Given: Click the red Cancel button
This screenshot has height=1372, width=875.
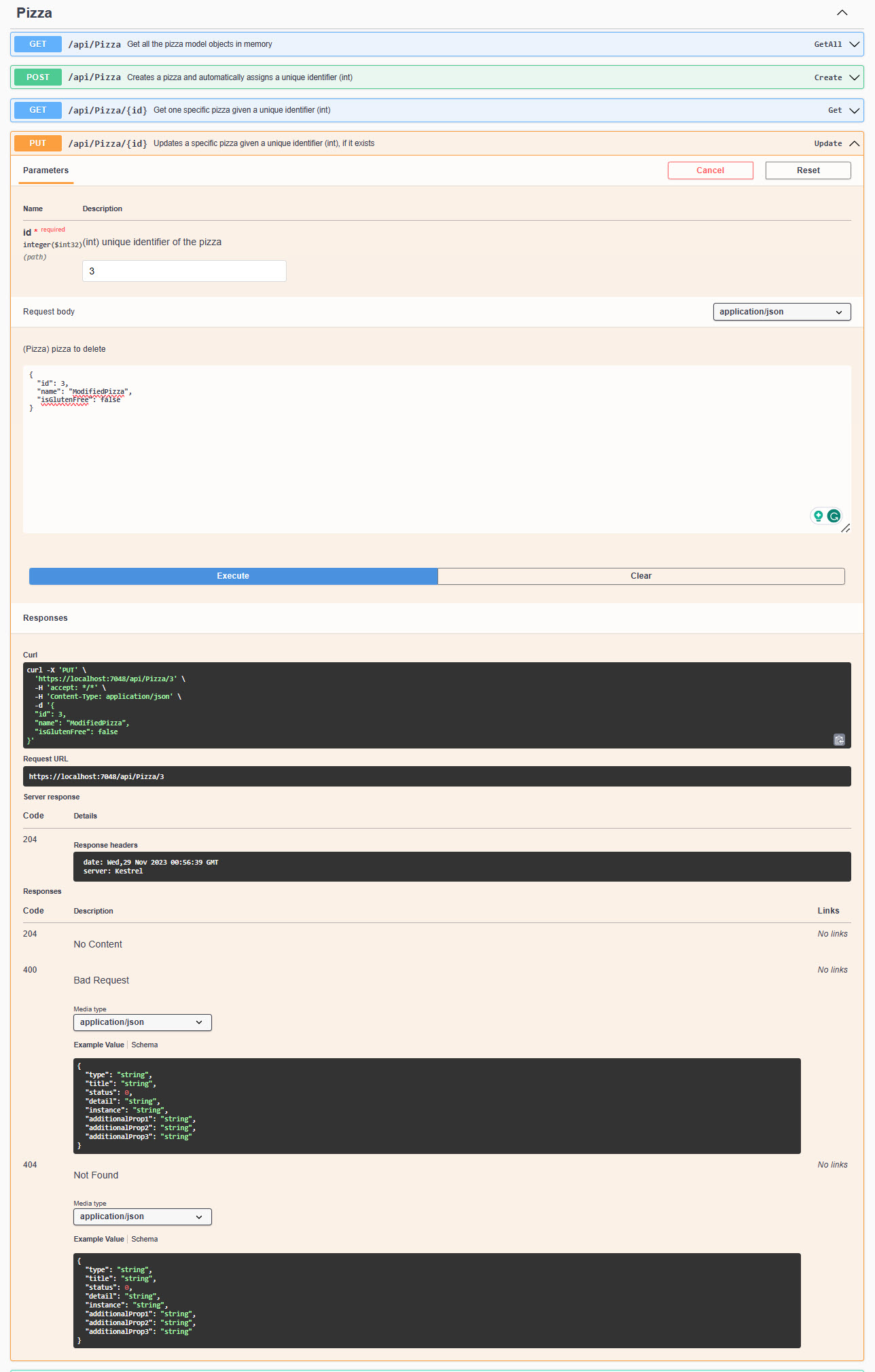Looking at the screenshot, I should click(x=710, y=170).
